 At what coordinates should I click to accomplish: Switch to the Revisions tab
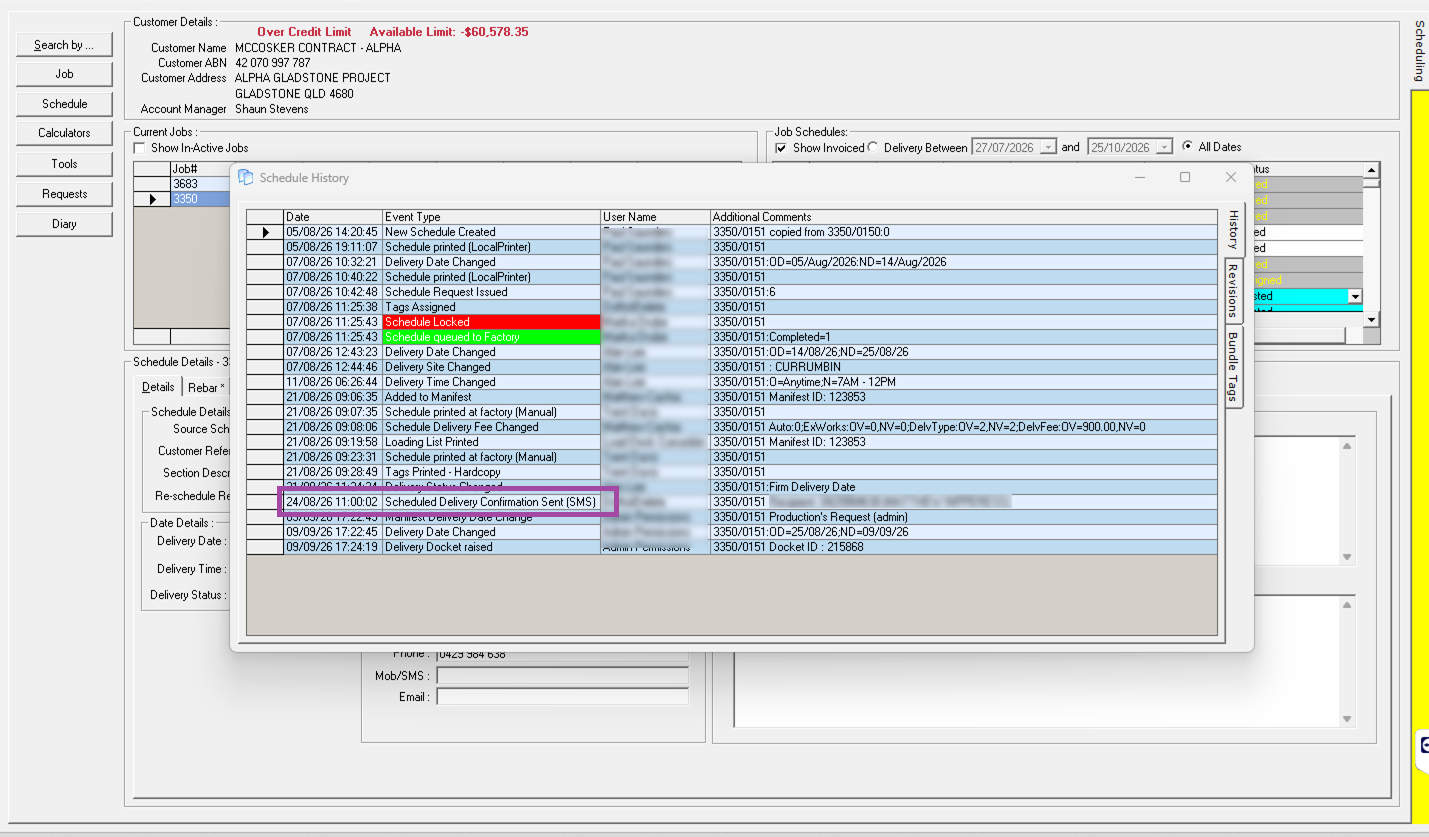[x=1233, y=290]
